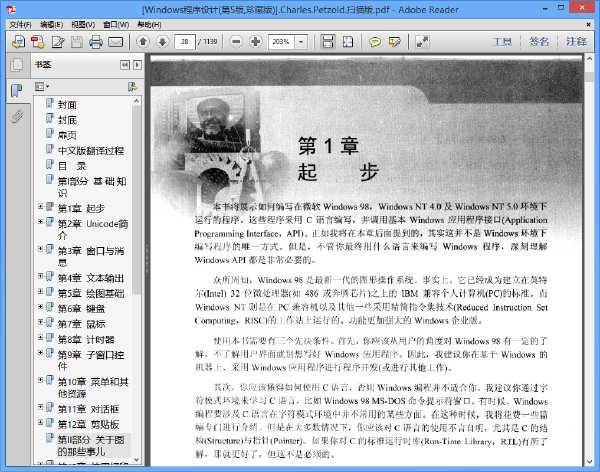
Task: Click the Save file floppy icon
Action: (x=77, y=42)
